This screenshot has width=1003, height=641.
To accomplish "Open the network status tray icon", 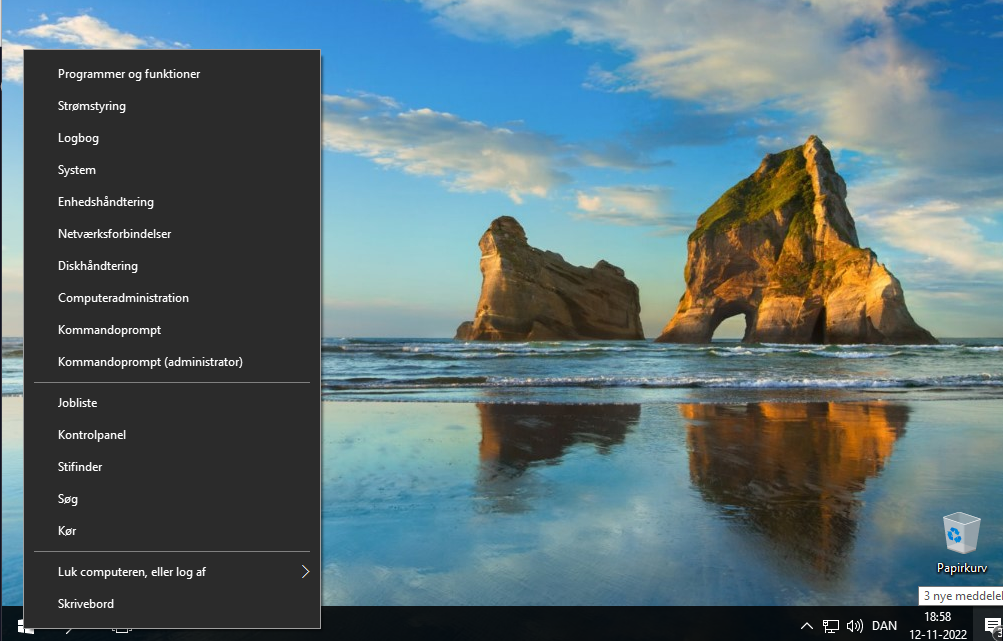I will (830, 626).
